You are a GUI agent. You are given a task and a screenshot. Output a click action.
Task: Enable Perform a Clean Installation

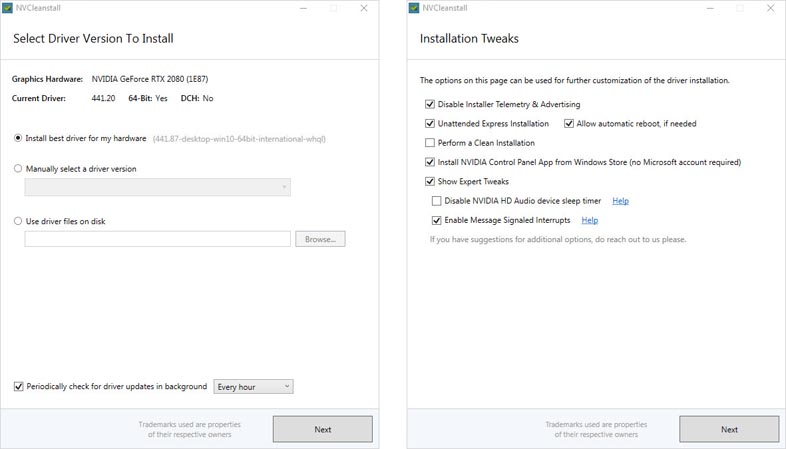click(430, 143)
